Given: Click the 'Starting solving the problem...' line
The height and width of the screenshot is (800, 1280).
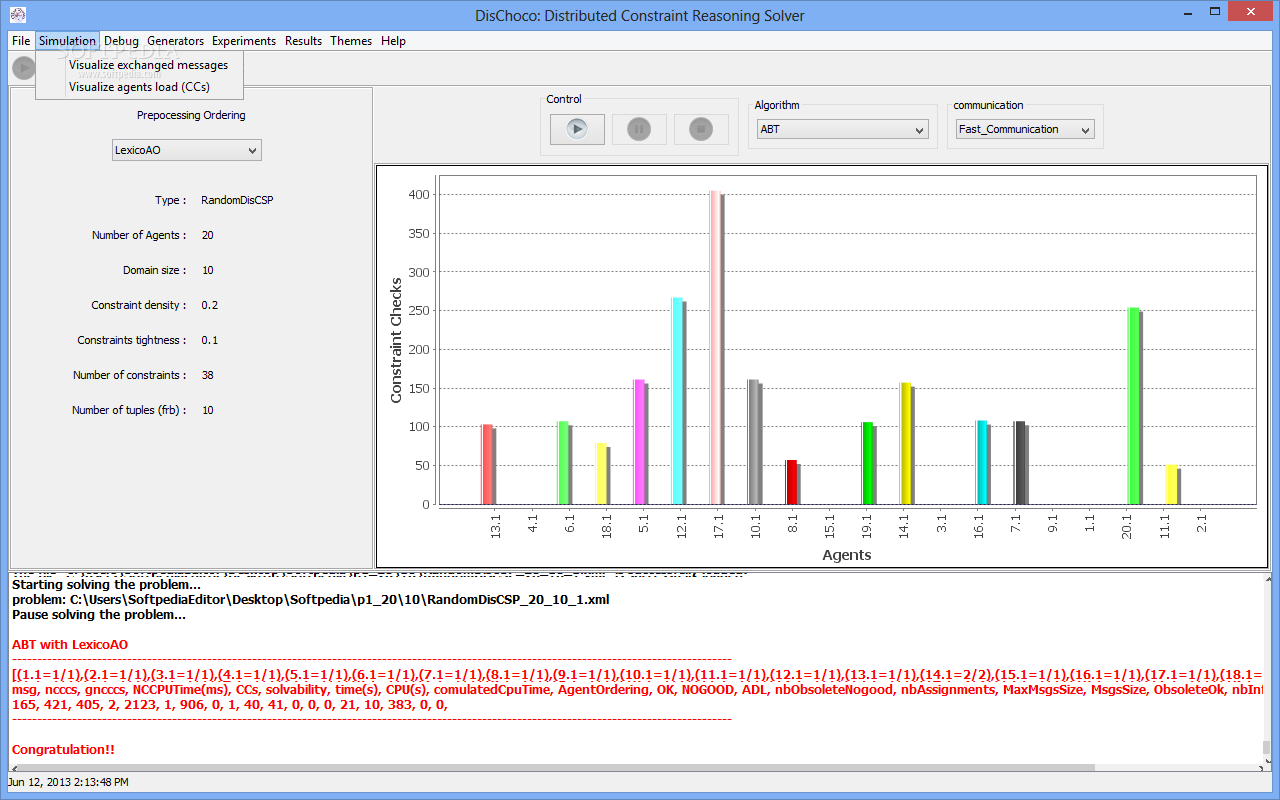Looking at the screenshot, I should point(106,585).
